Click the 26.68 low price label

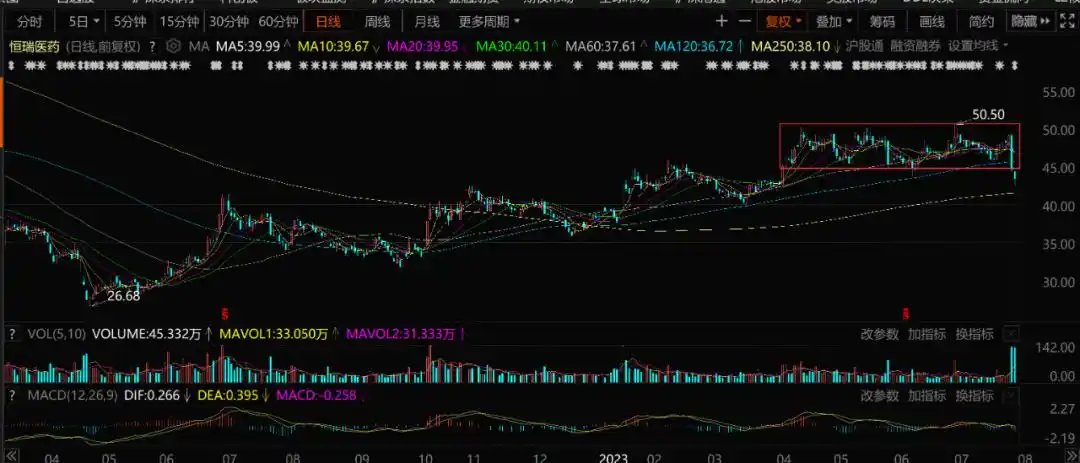pyautogui.click(x=124, y=296)
